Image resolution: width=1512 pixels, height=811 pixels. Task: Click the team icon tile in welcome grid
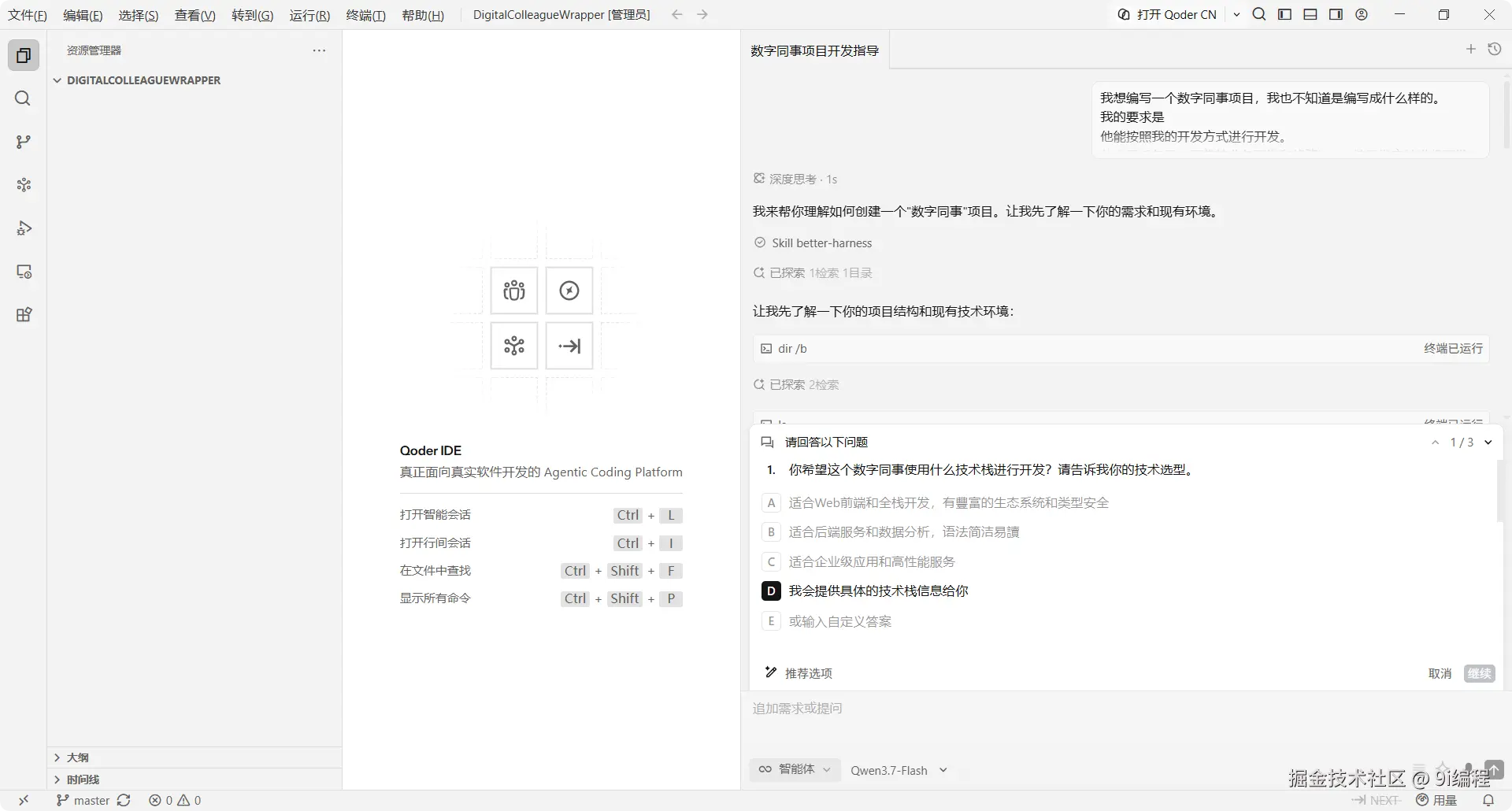pyautogui.click(x=514, y=291)
